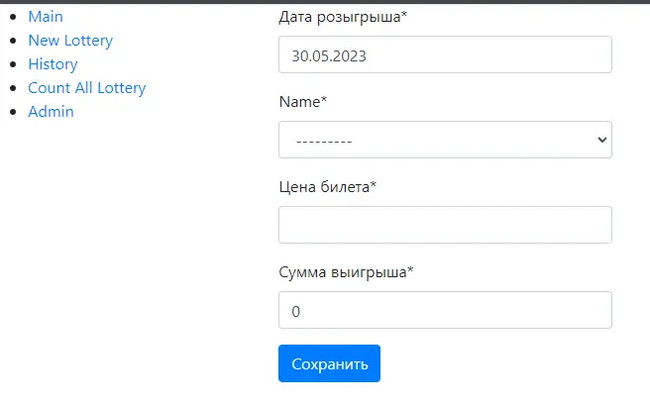Open the Main navigation link

point(45,17)
